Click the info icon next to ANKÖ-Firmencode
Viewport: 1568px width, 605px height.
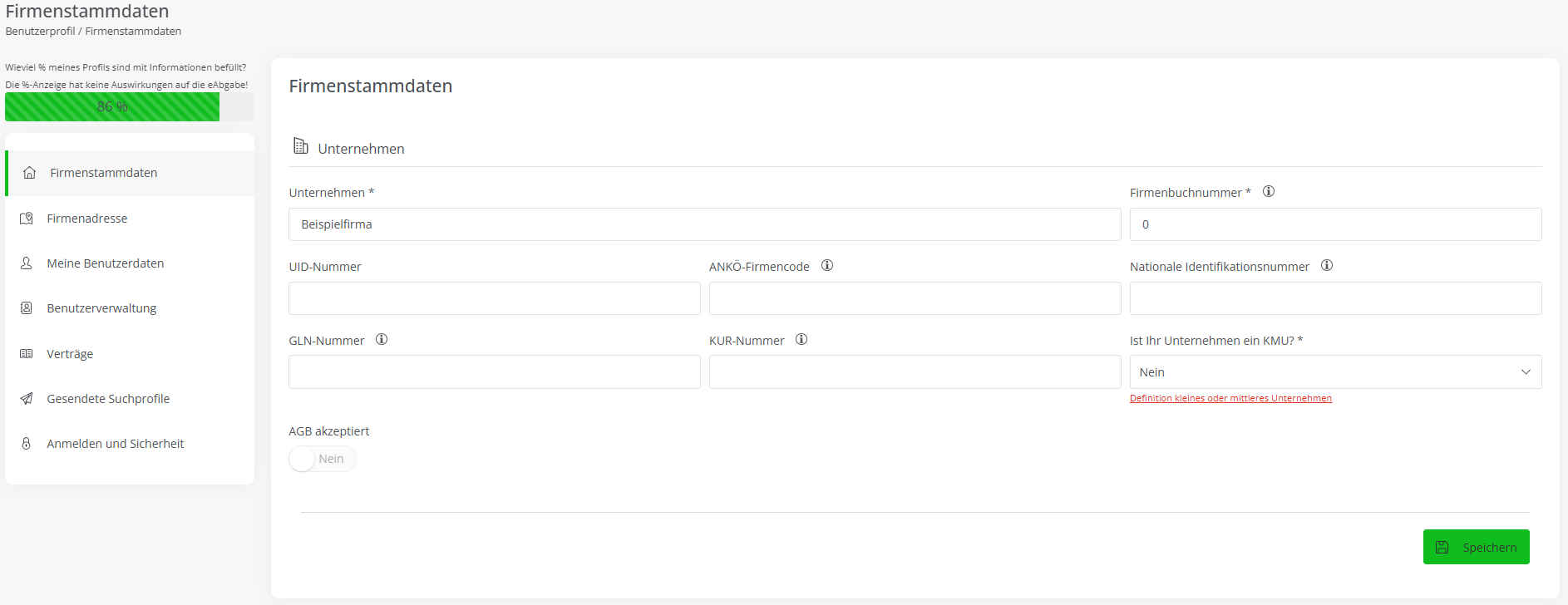tap(827, 265)
